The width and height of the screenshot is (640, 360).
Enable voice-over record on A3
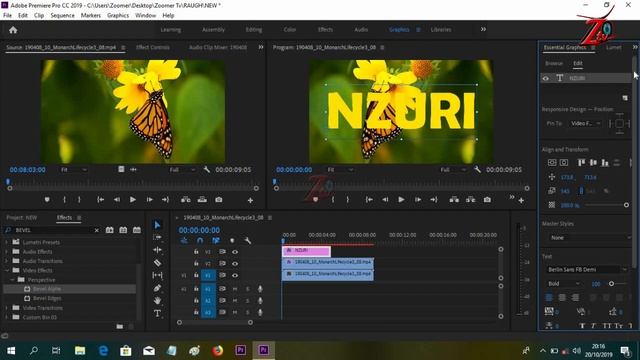(260, 312)
